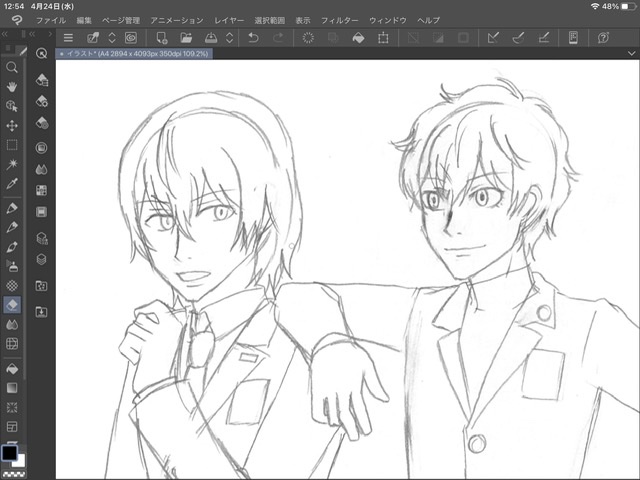Expand the stepper arrows beside the save icon
Screen dimensions: 640x480
pyautogui.click(x=229, y=38)
